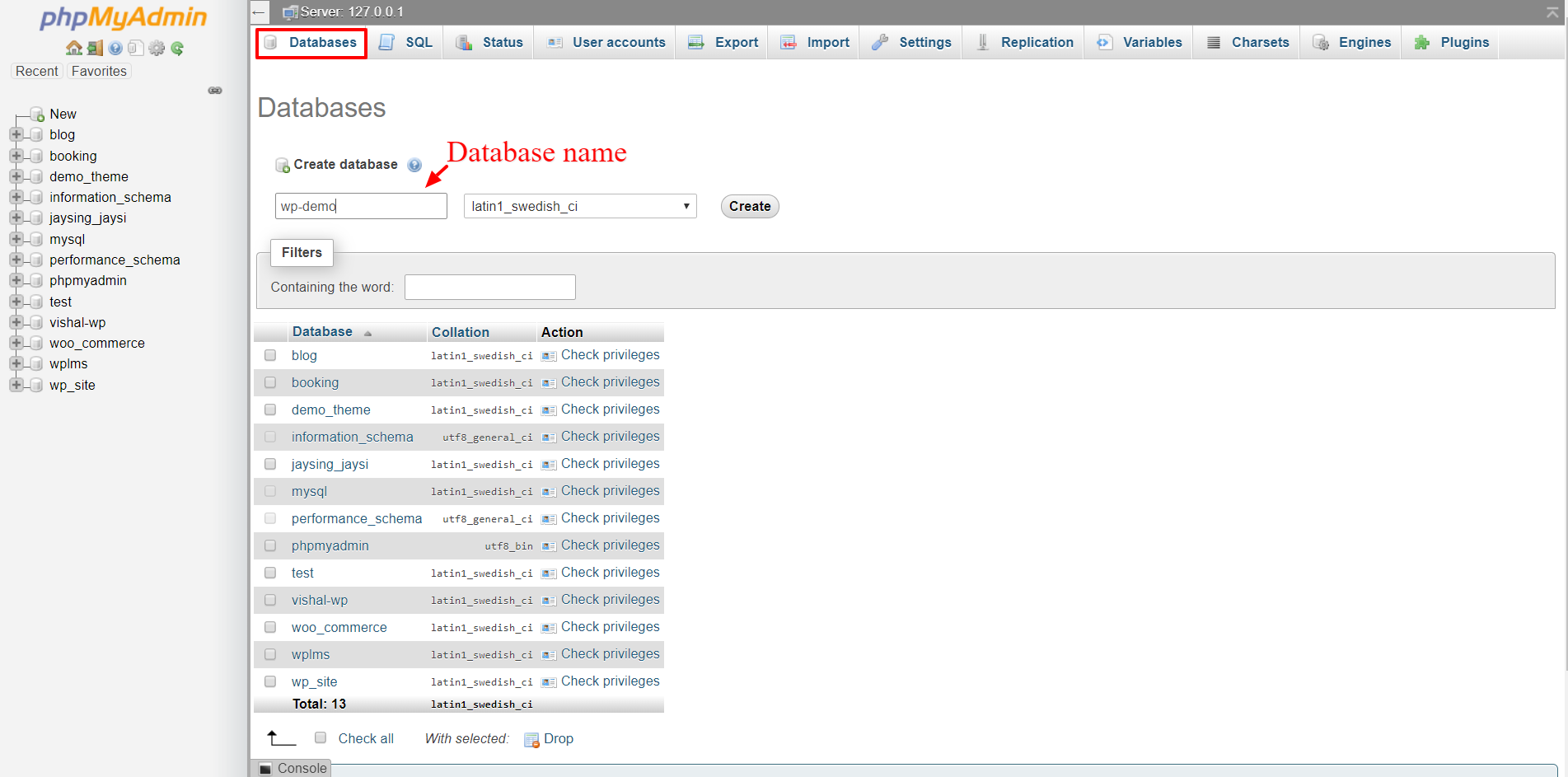Click the wplms database icon in sidebar tree
Viewport: 1568px width, 777px height.
(x=36, y=363)
